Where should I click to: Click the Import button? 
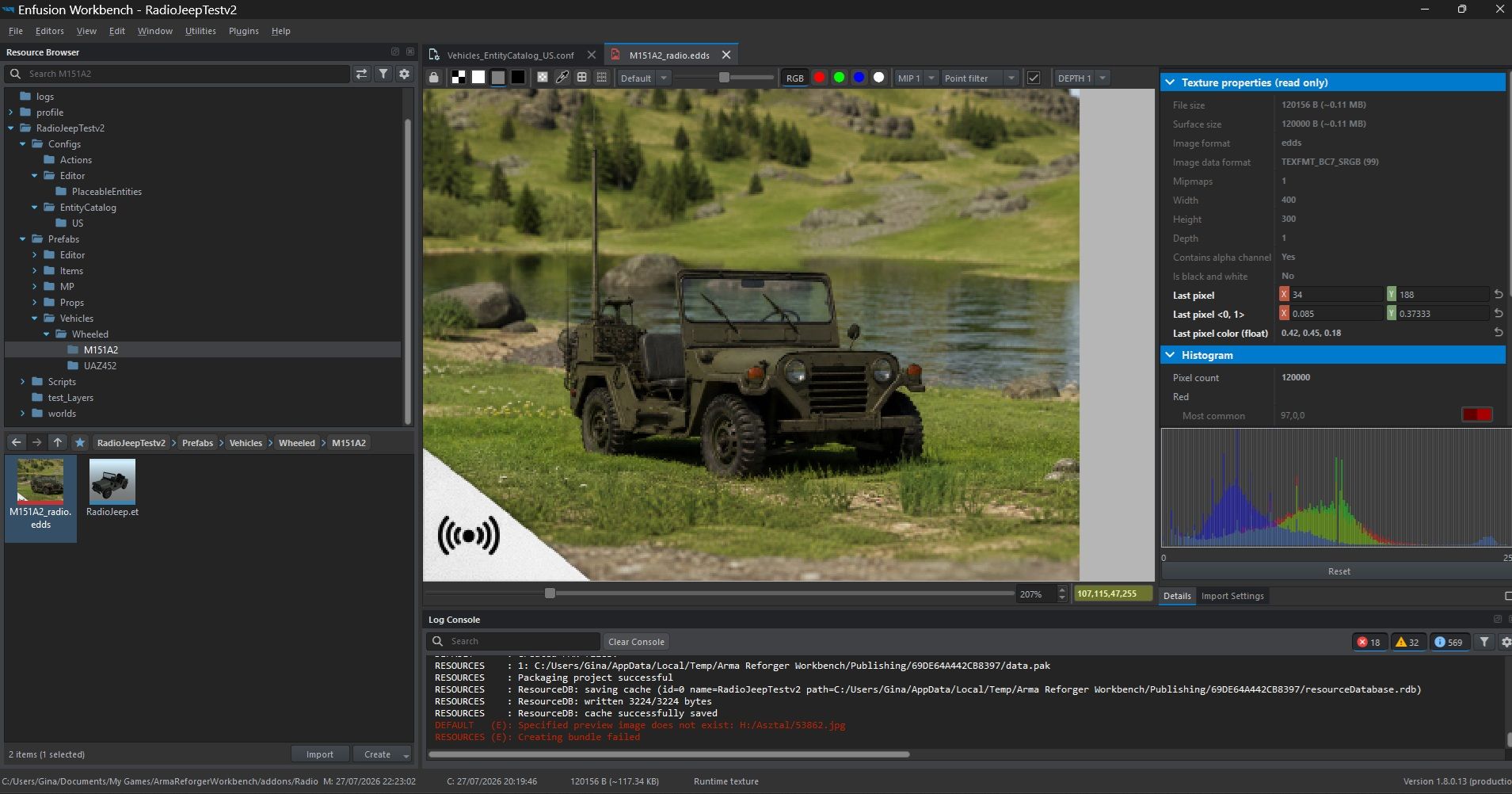(320, 754)
